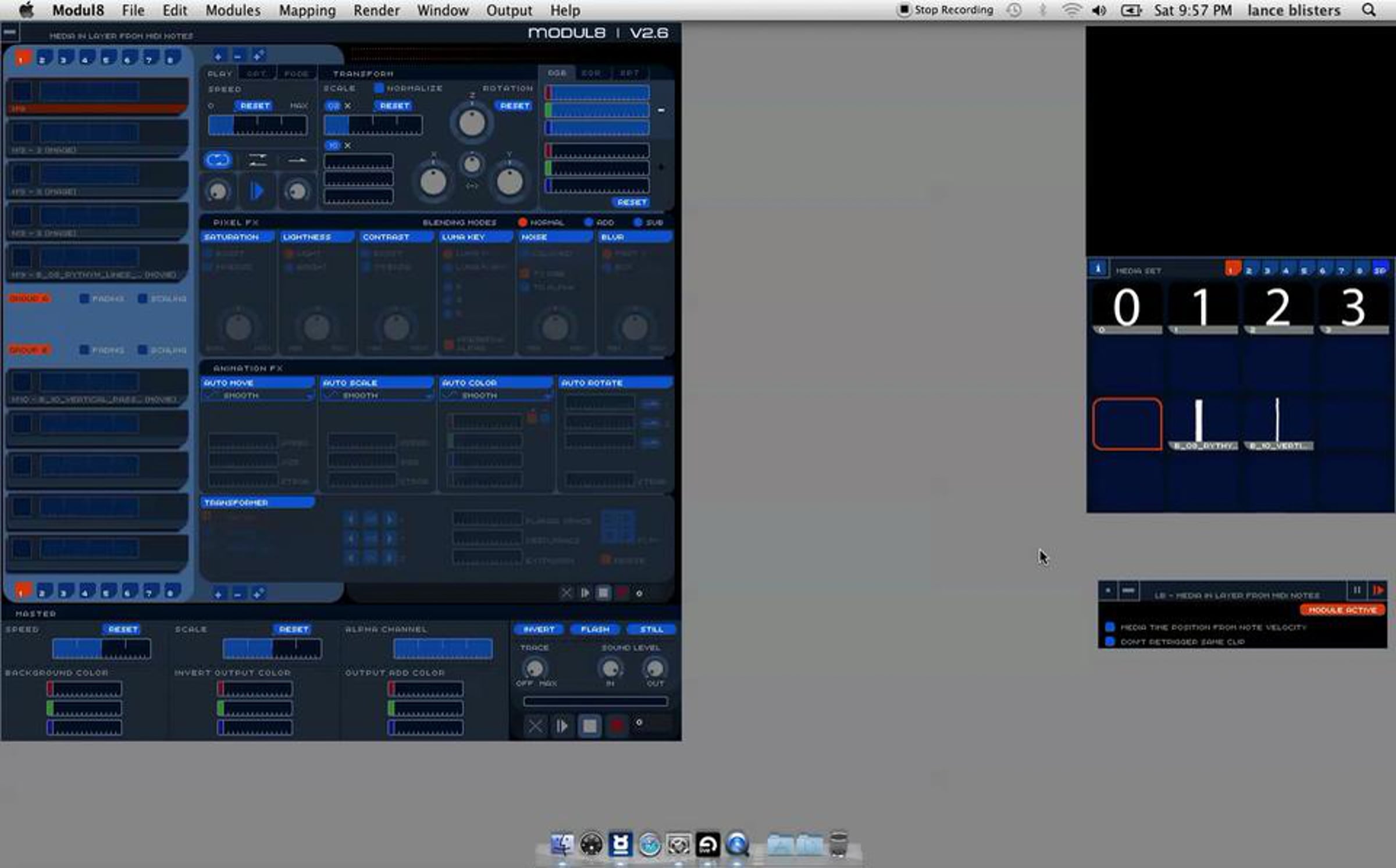The height and width of the screenshot is (868, 1396).
Task: Click the ping-pong playback mode icon
Action: pyautogui.click(x=257, y=160)
